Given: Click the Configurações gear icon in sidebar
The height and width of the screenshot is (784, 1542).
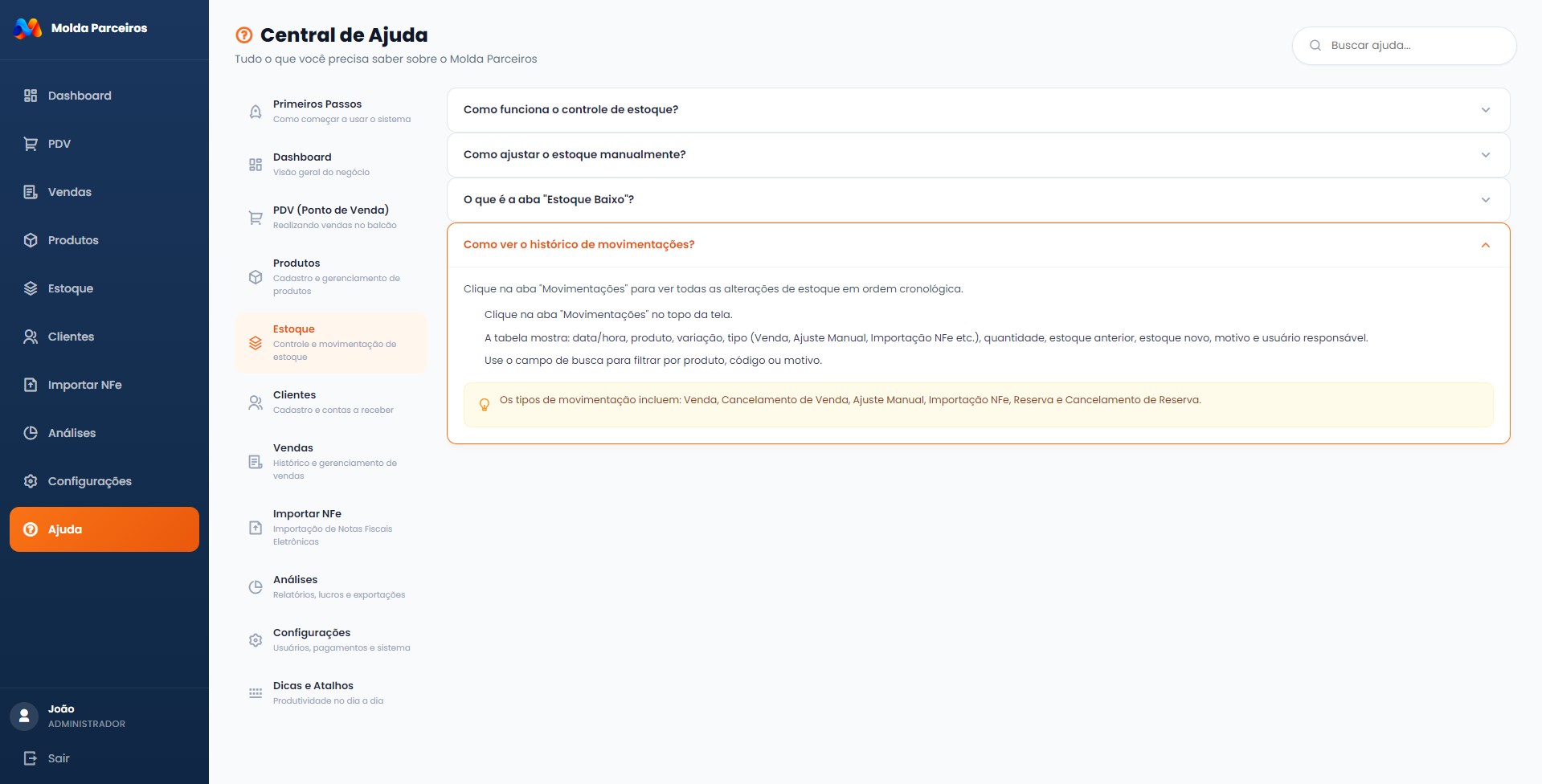Looking at the screenshot, I should 31,481.
